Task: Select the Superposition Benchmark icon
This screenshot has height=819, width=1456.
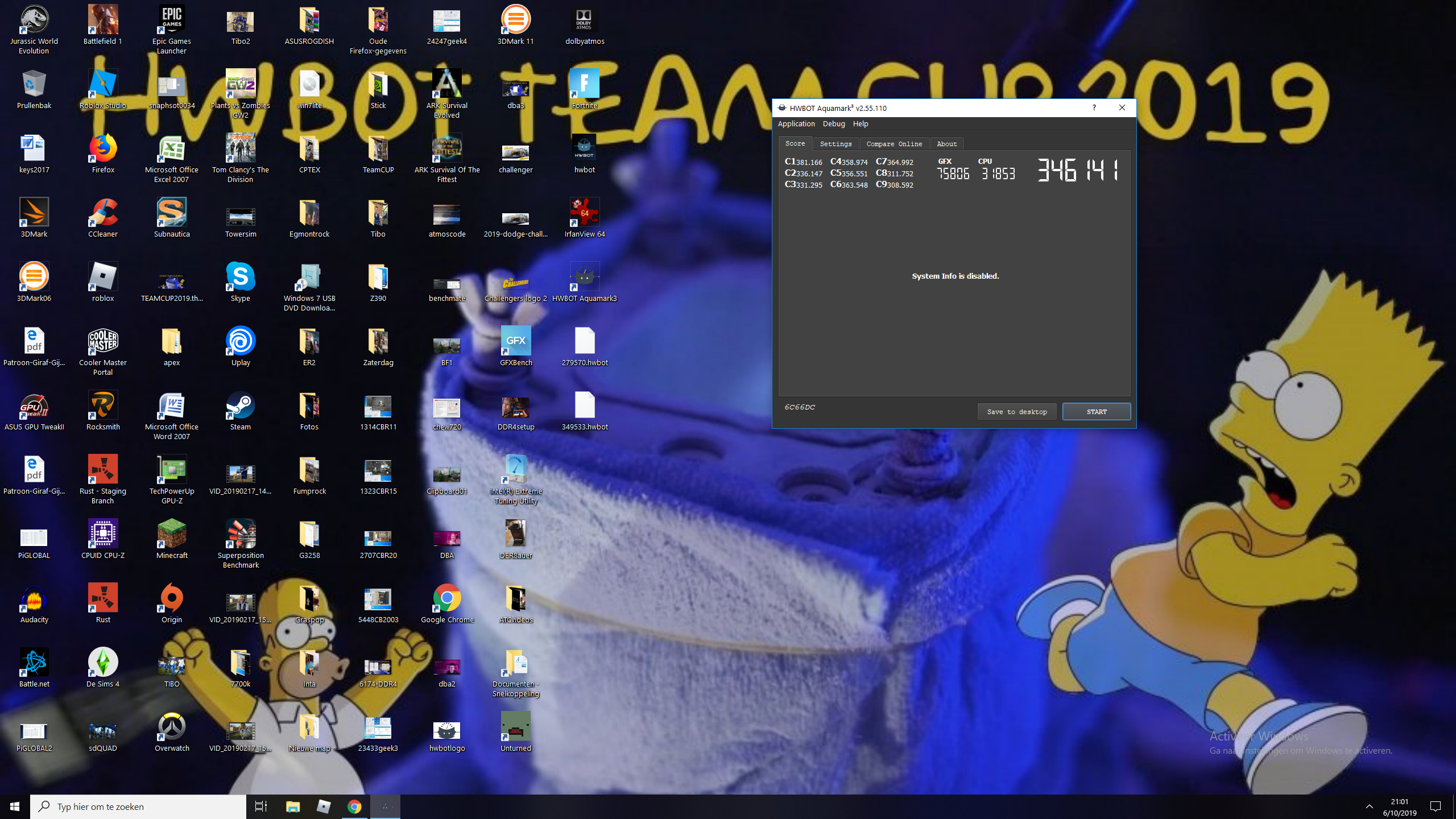Action: tap(241, 544)
